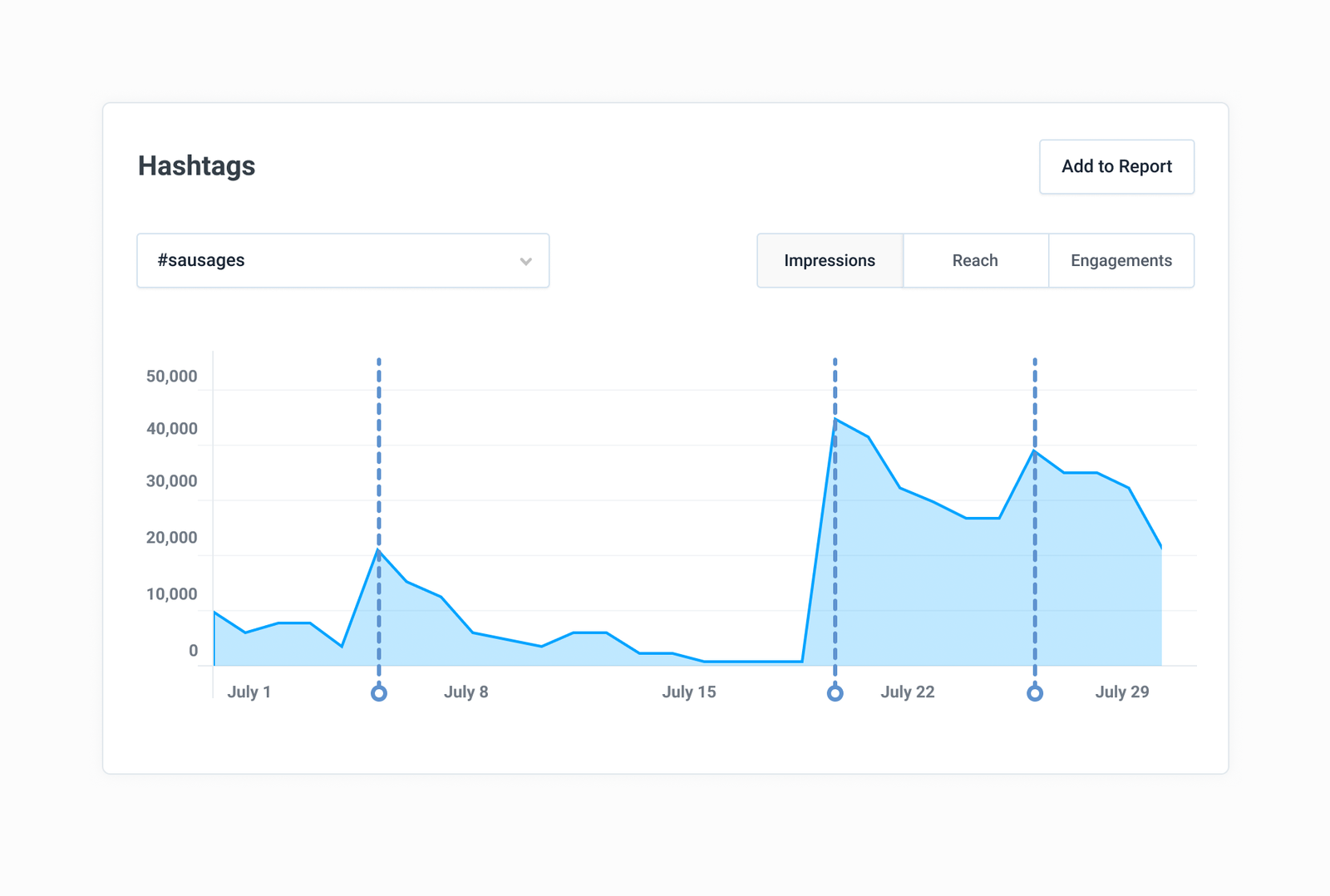Open the #sausages hashtag dropdown

pyautogui.click(x=342, y=260)
